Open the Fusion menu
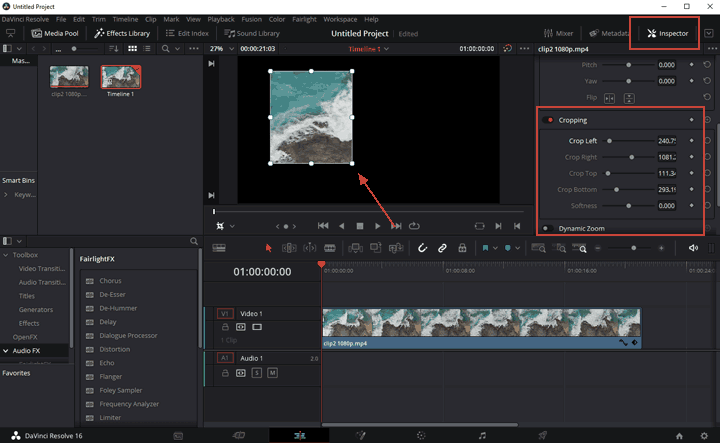Image resolution: width=720 pixels, height=443 pixels. tap(250, 19)
